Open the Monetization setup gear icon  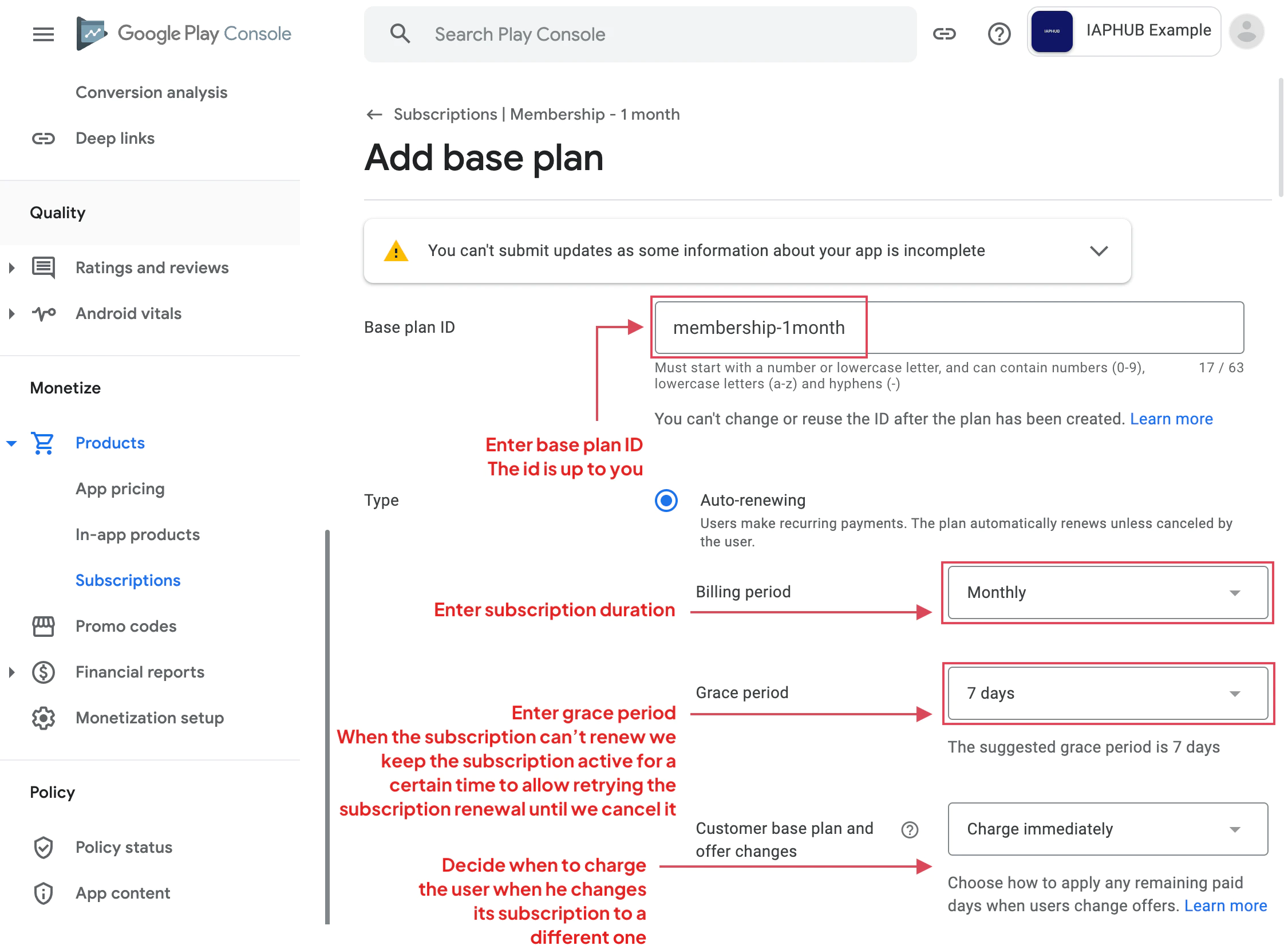[x=43, y=718]
